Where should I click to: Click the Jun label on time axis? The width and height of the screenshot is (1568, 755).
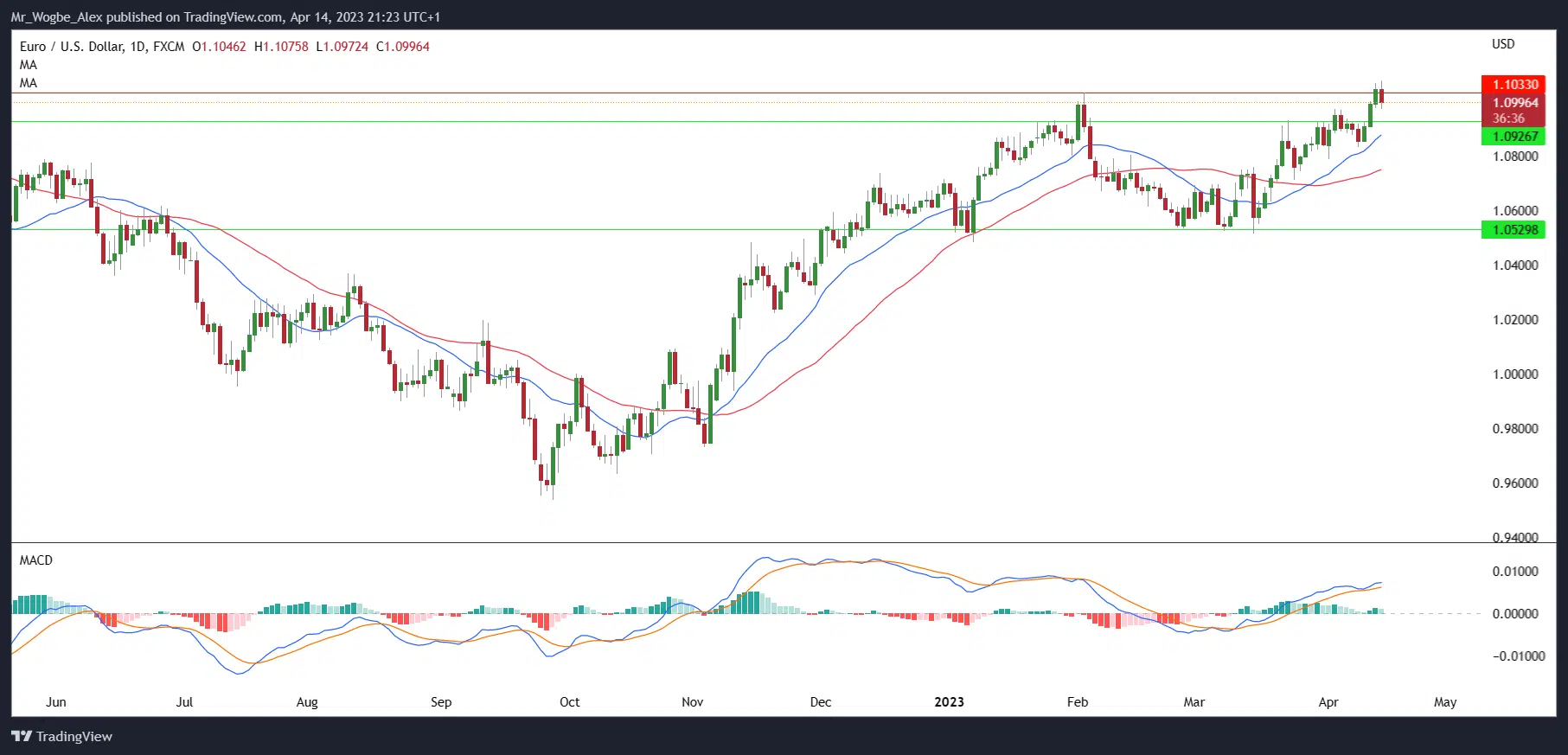click(56, 702)
